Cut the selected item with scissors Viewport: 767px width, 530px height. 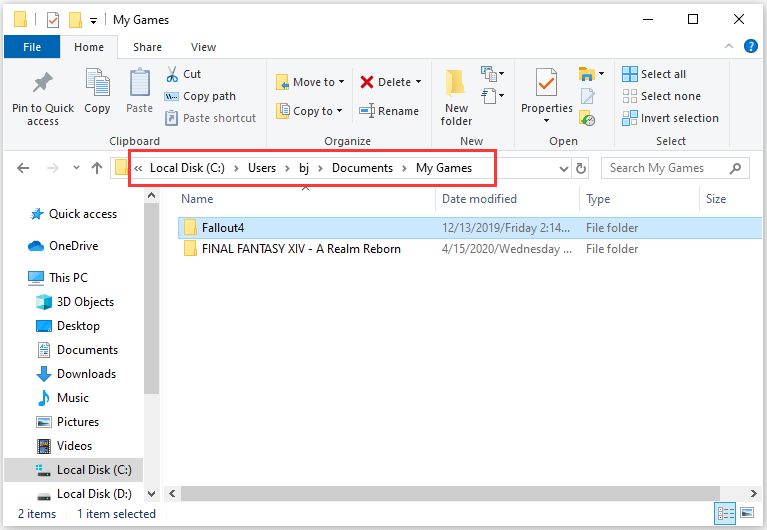(183, 74)
